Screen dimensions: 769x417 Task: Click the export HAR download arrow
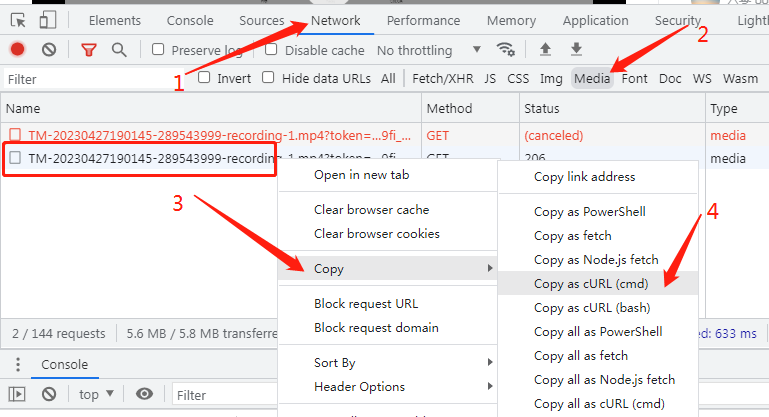click(x=576, y=50)
